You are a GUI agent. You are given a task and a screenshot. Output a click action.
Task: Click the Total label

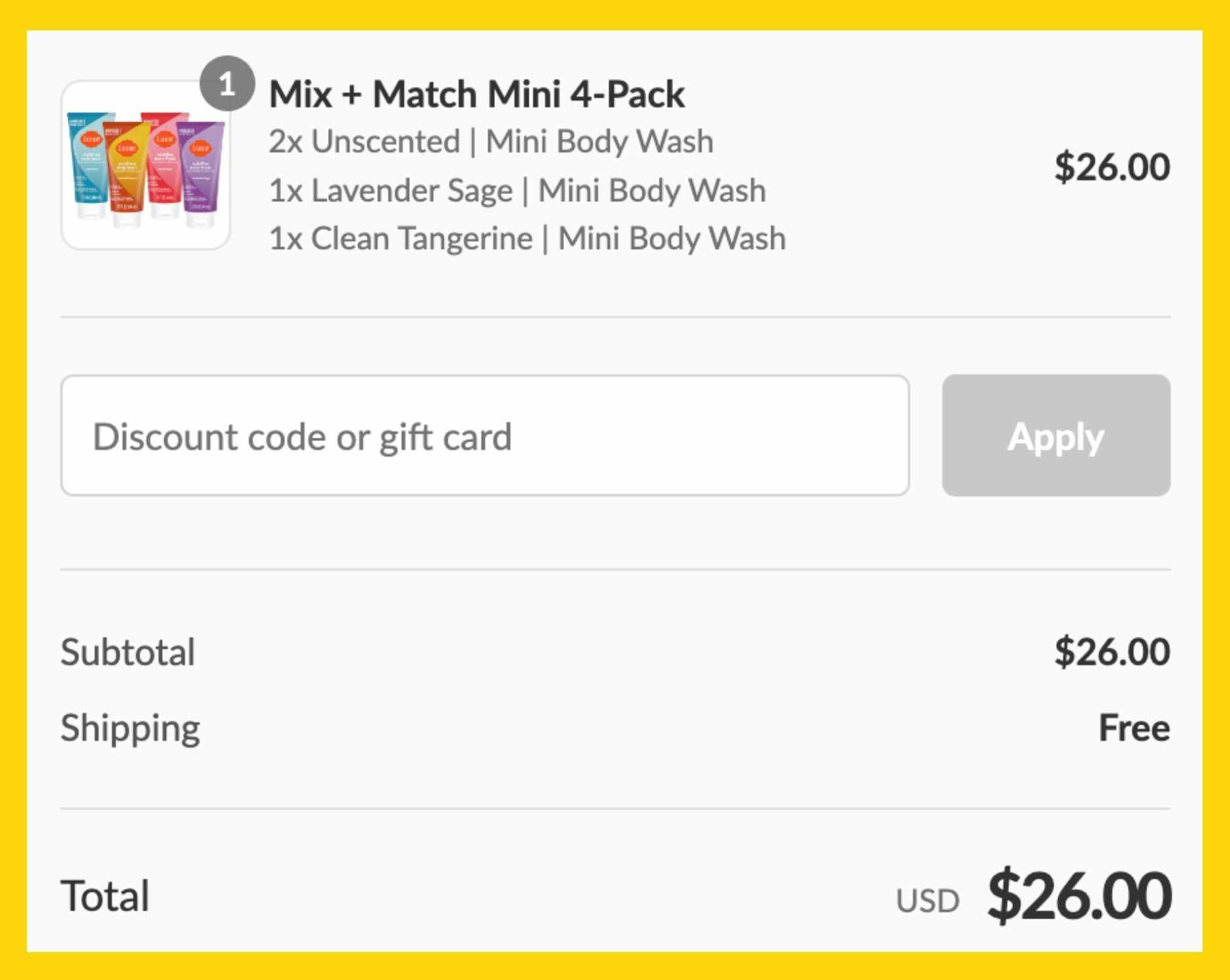(103, 896)
